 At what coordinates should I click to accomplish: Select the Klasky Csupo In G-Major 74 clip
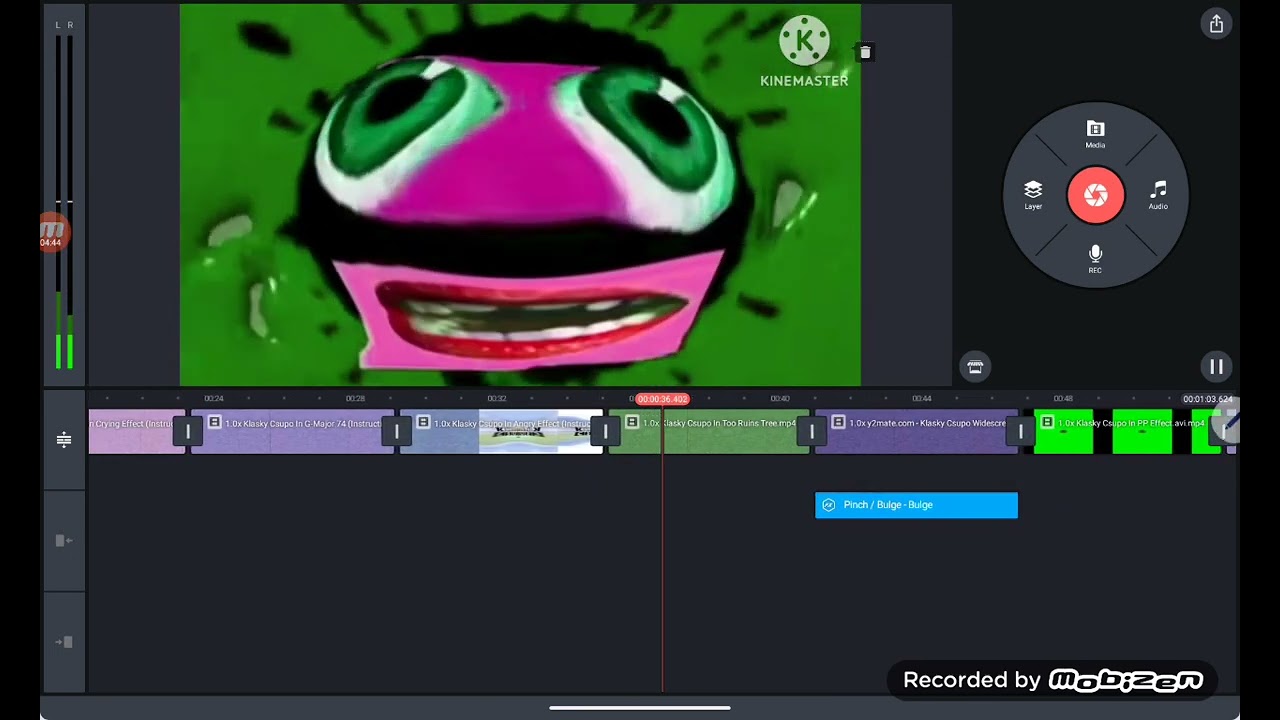292,432
